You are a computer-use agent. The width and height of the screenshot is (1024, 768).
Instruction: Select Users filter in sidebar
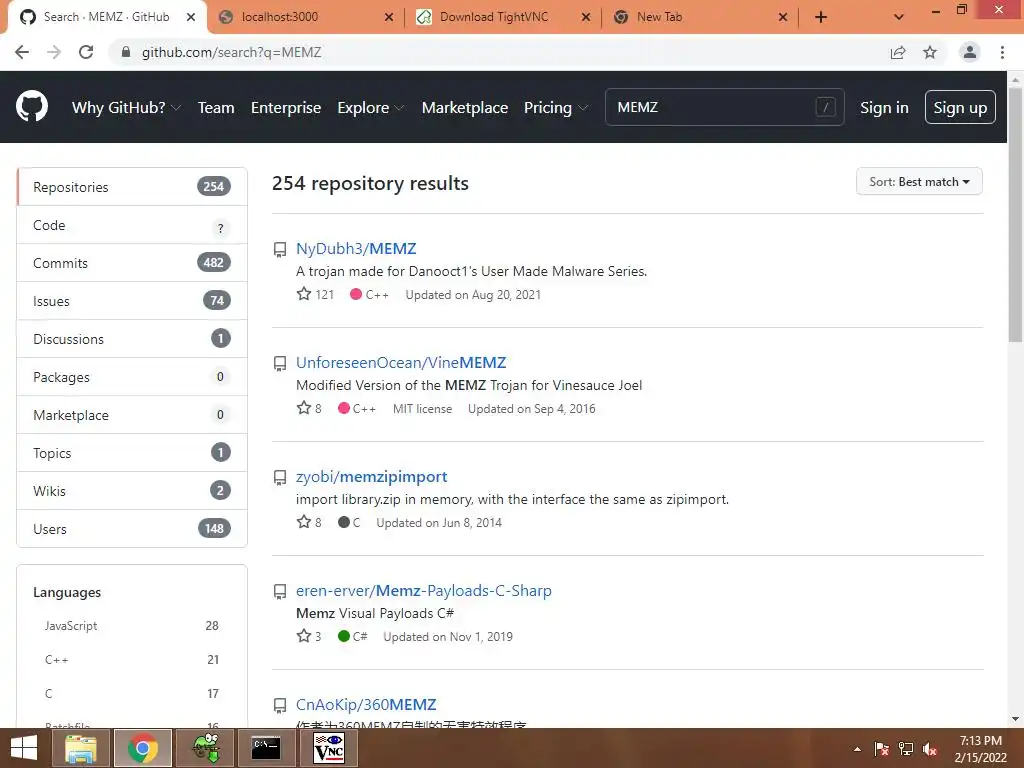[132, 528]
